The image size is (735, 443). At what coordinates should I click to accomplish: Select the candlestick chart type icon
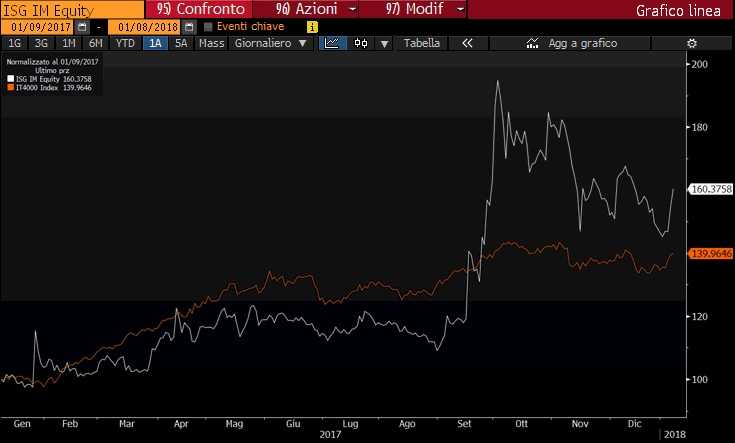pyautogui.click(x=361, y=43)
